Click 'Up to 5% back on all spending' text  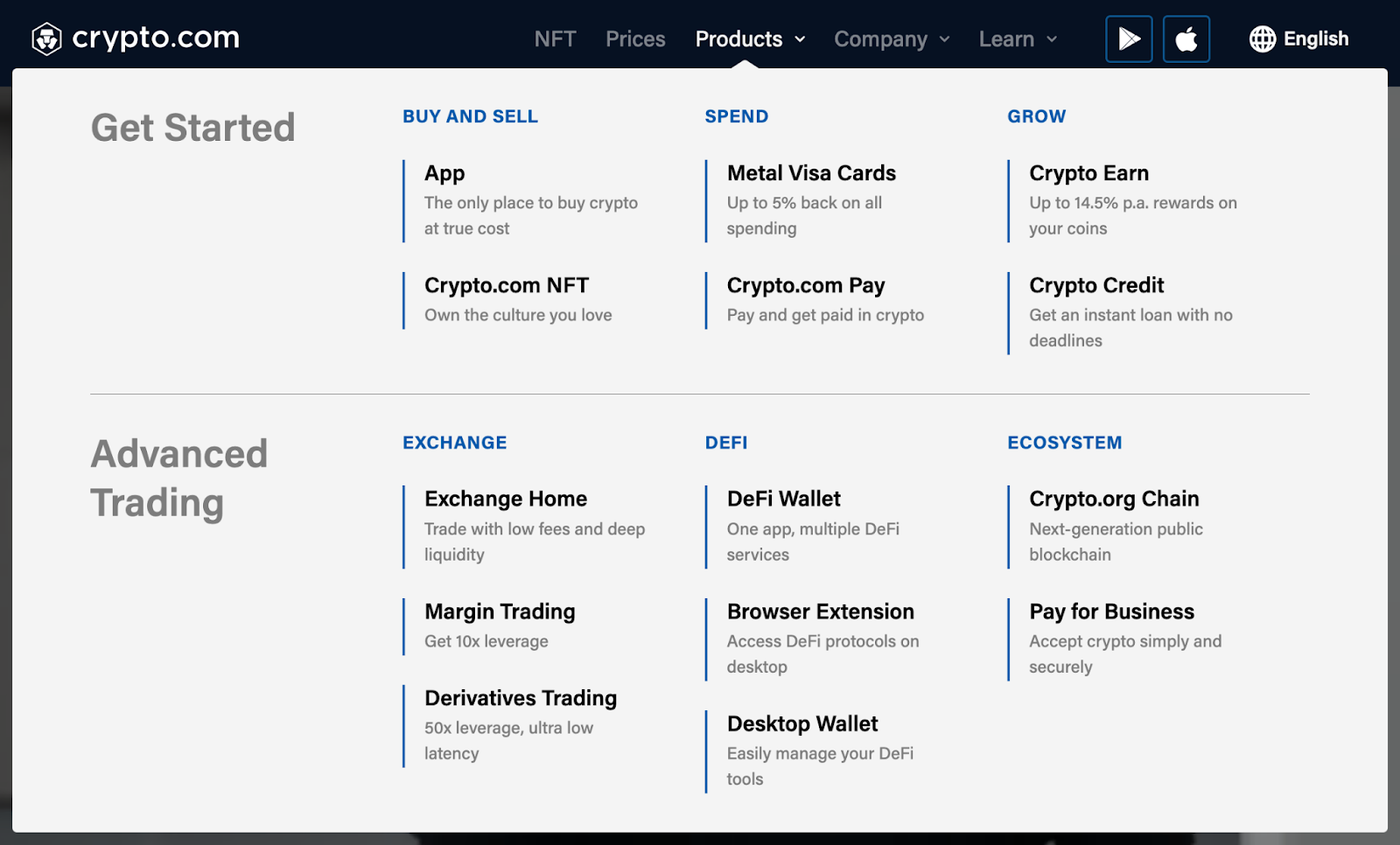click(x=804, y=215)
